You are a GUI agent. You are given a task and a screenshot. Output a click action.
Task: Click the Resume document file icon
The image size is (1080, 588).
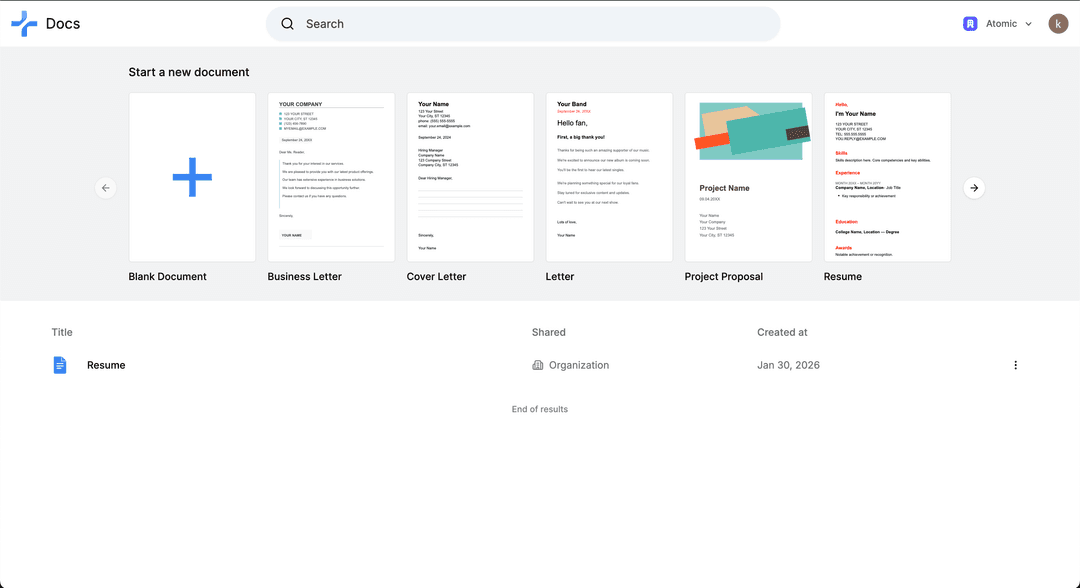click(60, 365)
